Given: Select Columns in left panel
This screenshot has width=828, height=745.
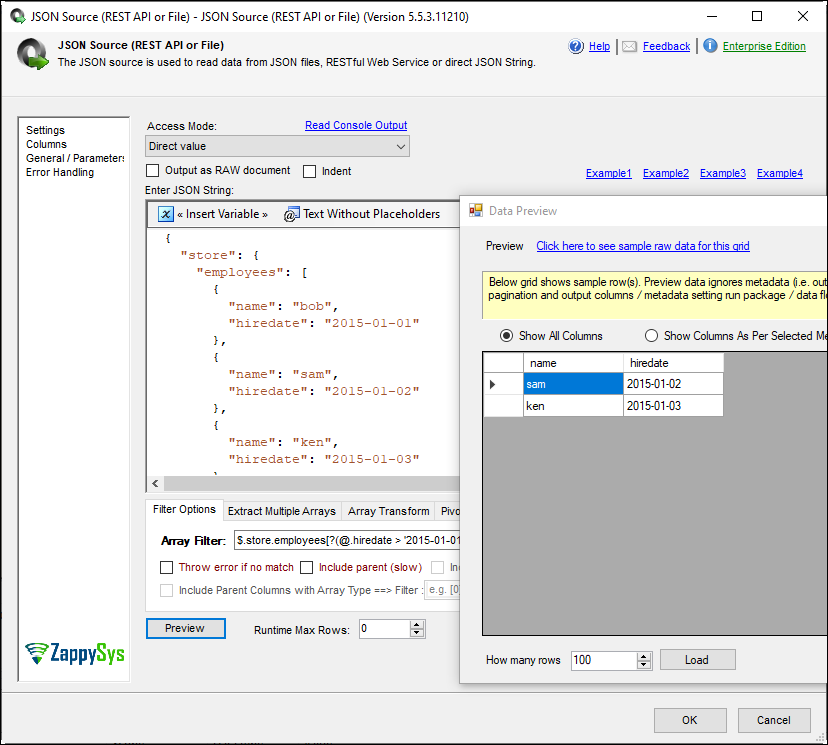Looking at the screenshot, I should pos(46,144).
